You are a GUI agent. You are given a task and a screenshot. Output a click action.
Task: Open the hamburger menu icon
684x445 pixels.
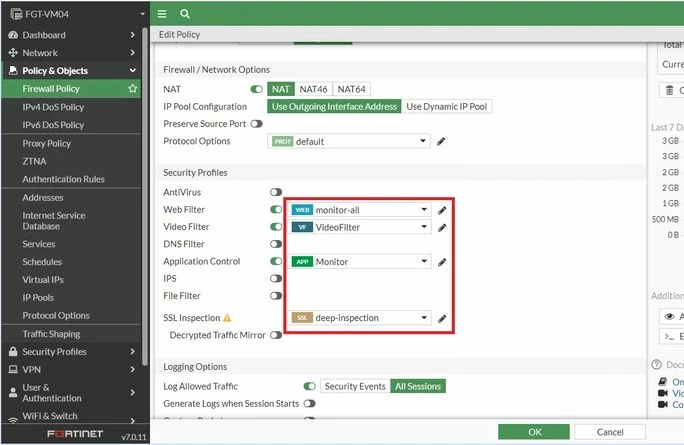(162, 14)
